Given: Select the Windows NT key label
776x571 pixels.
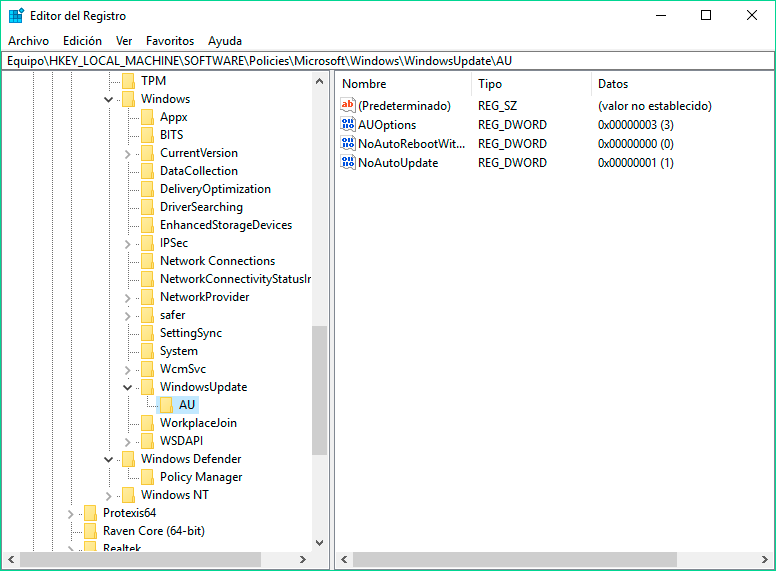Looking at the screenshot, I should point(175,495).
